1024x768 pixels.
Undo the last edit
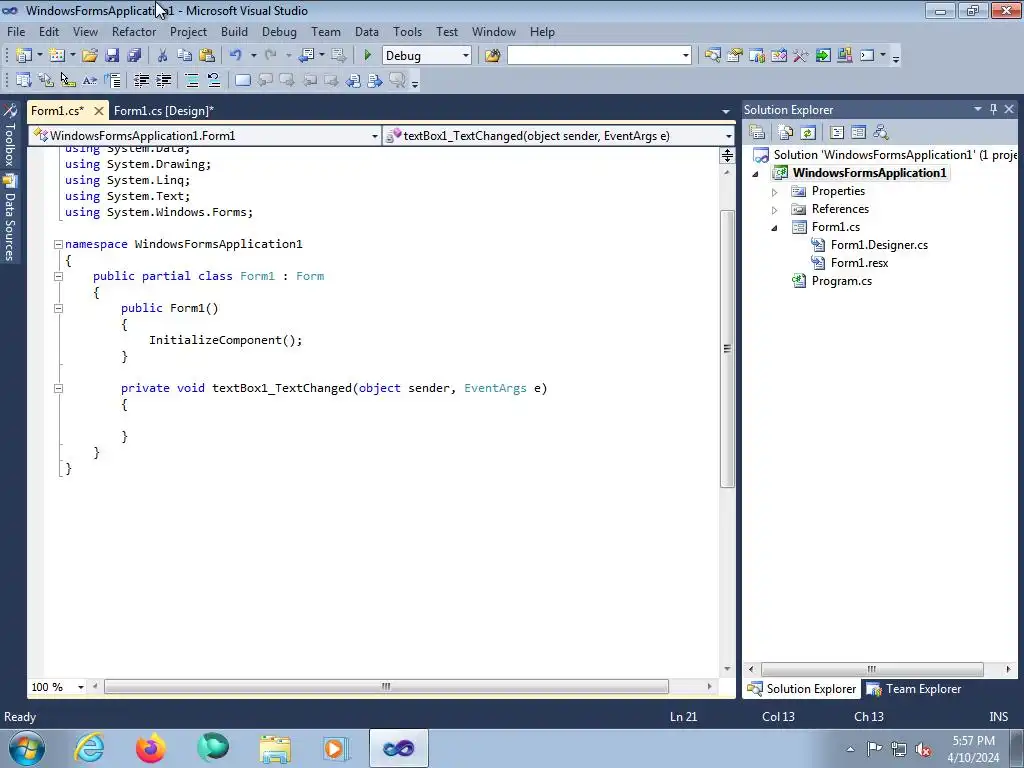coord(236,56)
